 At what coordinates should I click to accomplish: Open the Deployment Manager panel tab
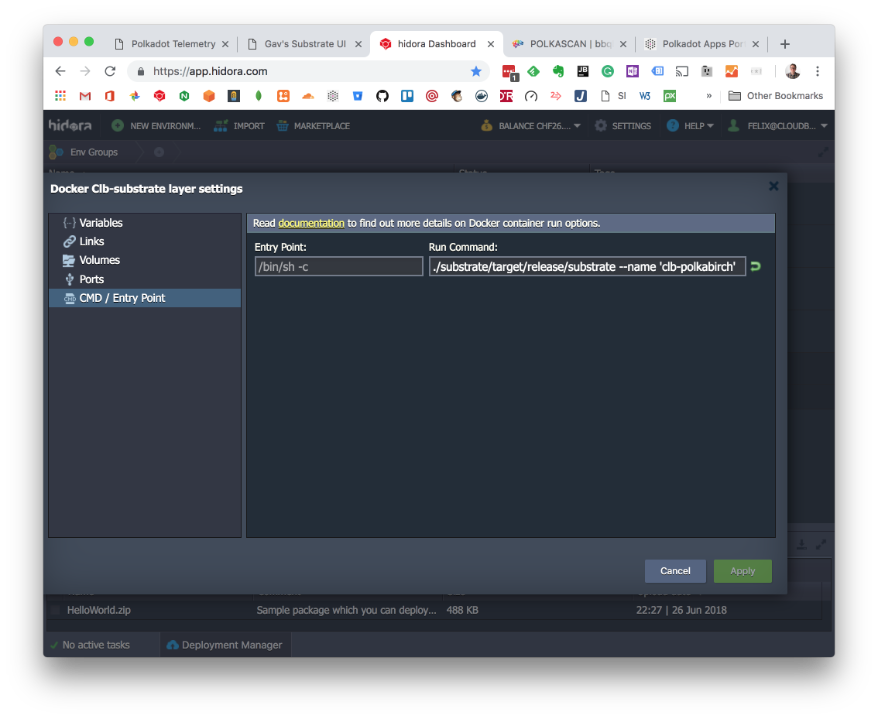[x=225, y=645]
